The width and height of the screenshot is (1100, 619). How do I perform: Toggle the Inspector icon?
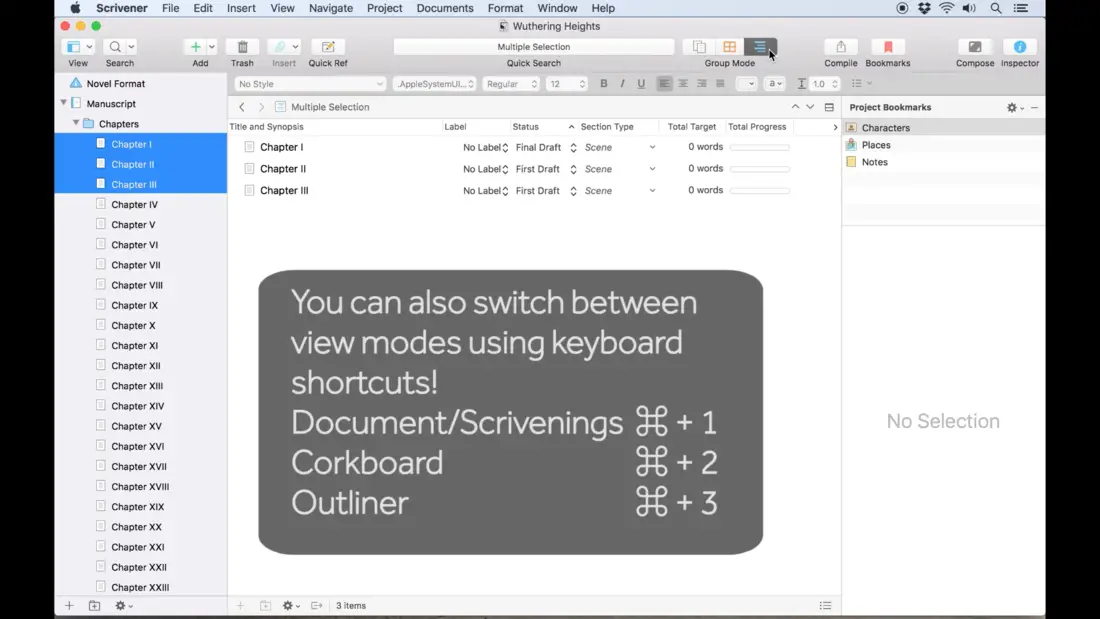(1020, 47)
